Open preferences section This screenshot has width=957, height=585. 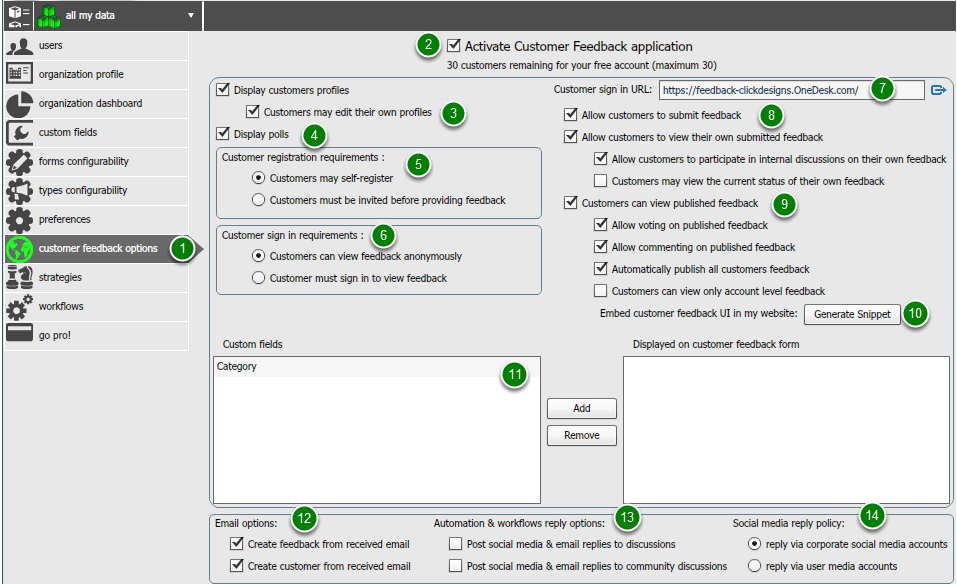(97, 220)
